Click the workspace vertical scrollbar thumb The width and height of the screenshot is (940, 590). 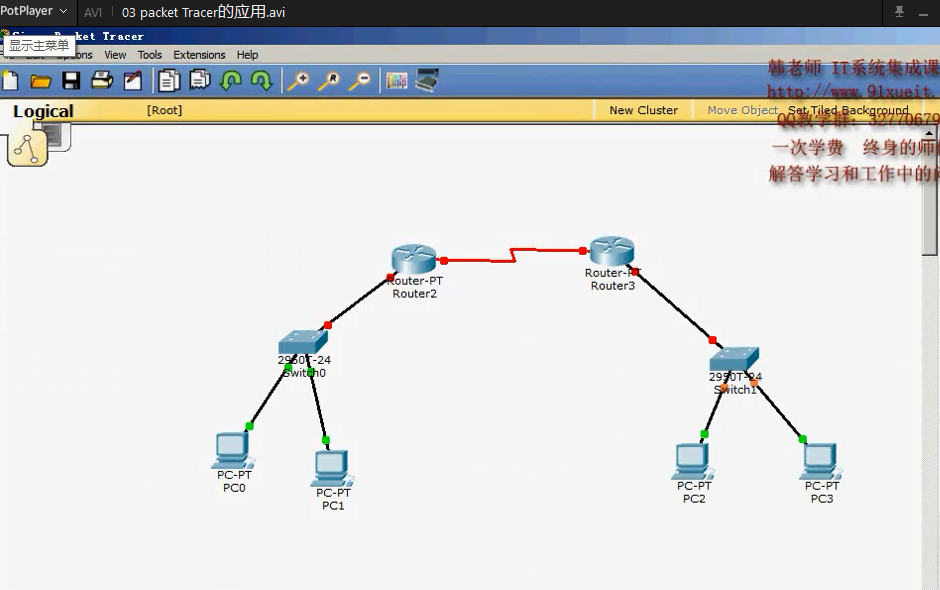pos(930,197)
